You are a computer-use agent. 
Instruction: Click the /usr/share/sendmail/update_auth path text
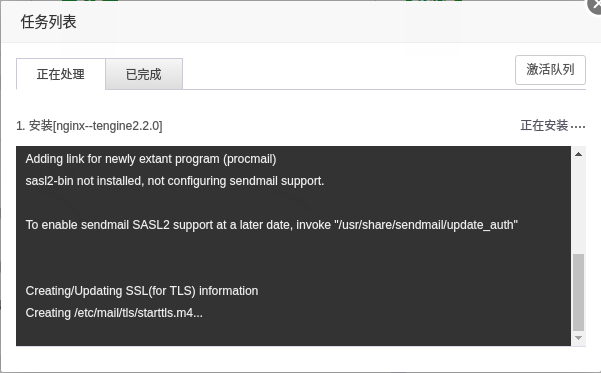click(426, 225)
